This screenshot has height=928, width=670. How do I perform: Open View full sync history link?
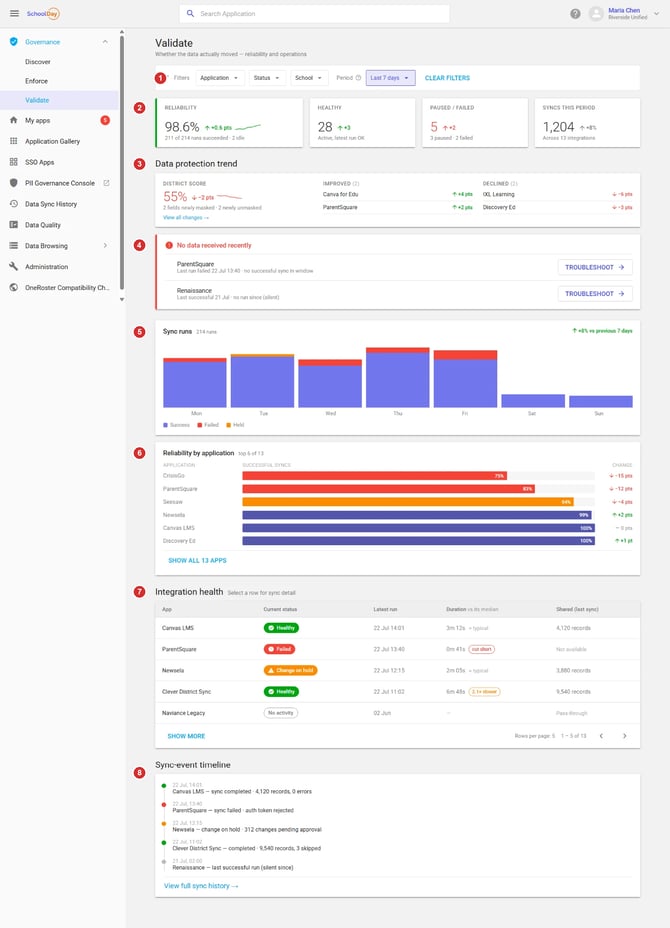coord(201,885)
